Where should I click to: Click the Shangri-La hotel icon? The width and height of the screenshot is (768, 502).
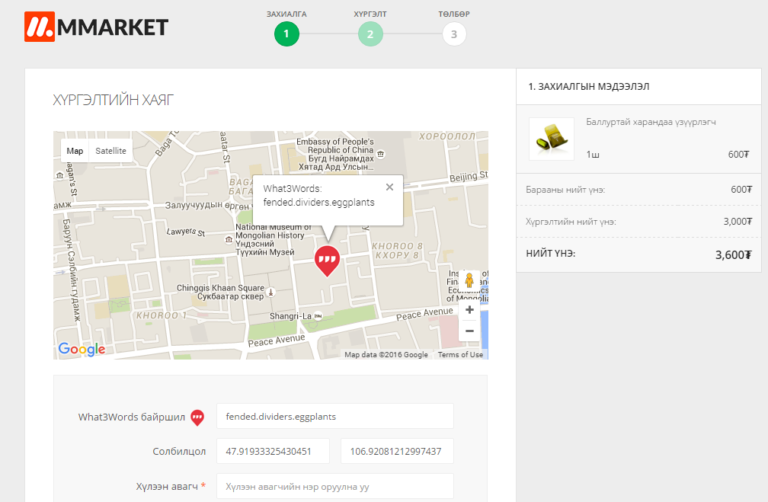point(318,316)
